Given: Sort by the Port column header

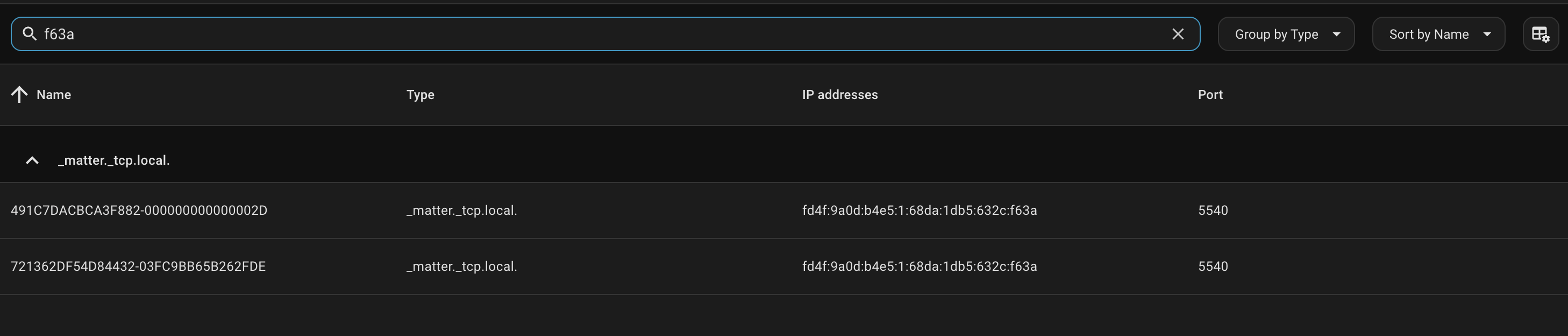Looking at the screenshot, I should (x=1210, y=95).
